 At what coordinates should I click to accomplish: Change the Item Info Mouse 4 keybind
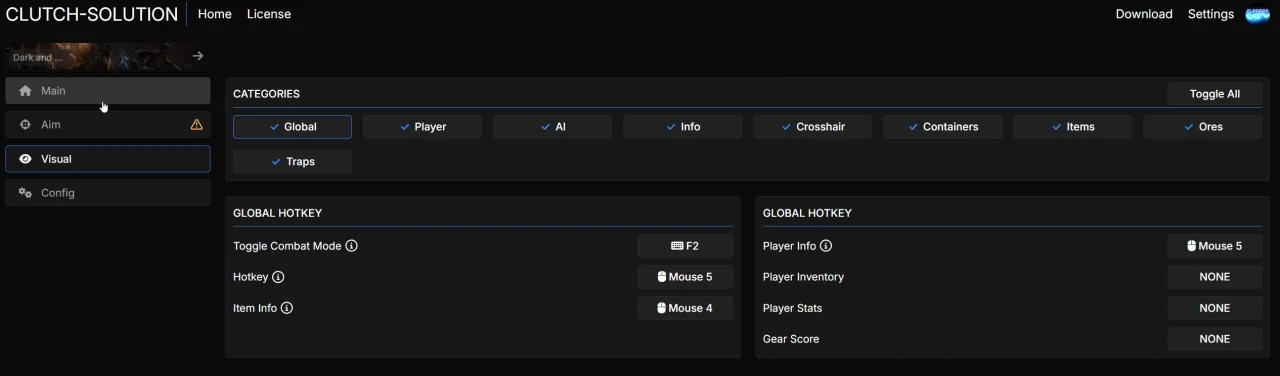click(685, 308)
